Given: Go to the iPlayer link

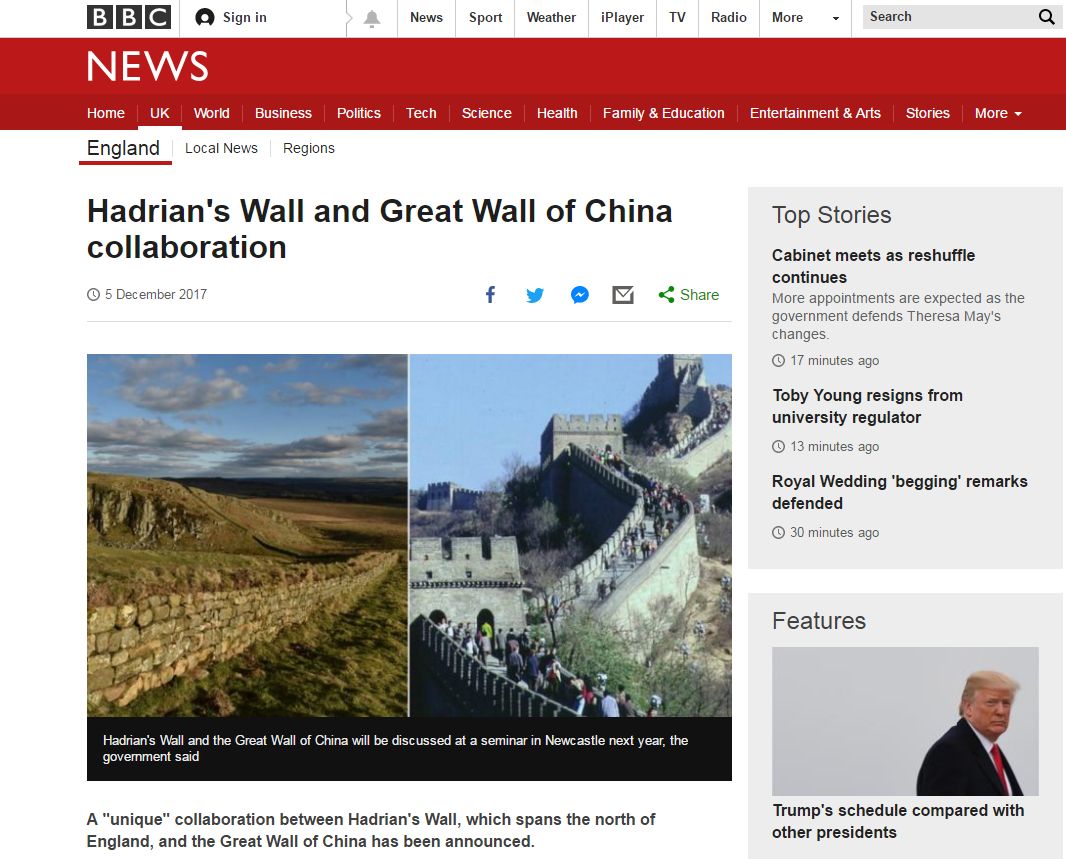Looking at the screenshot, I should (x=622, y=18).
